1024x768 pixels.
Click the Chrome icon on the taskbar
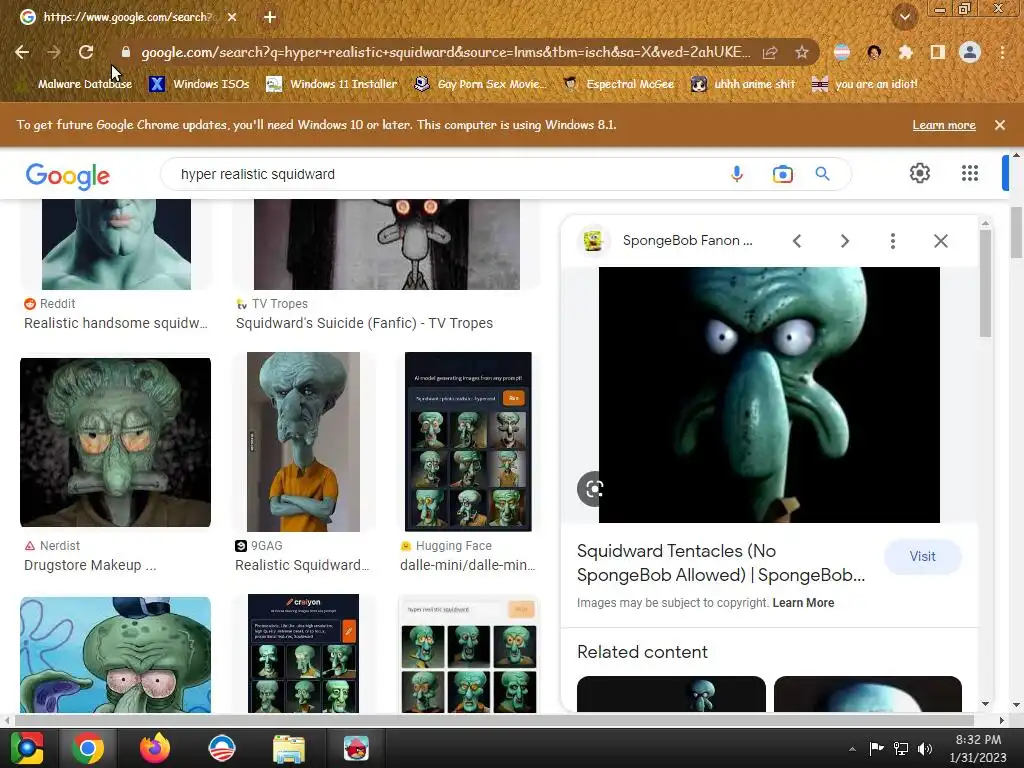88,748
